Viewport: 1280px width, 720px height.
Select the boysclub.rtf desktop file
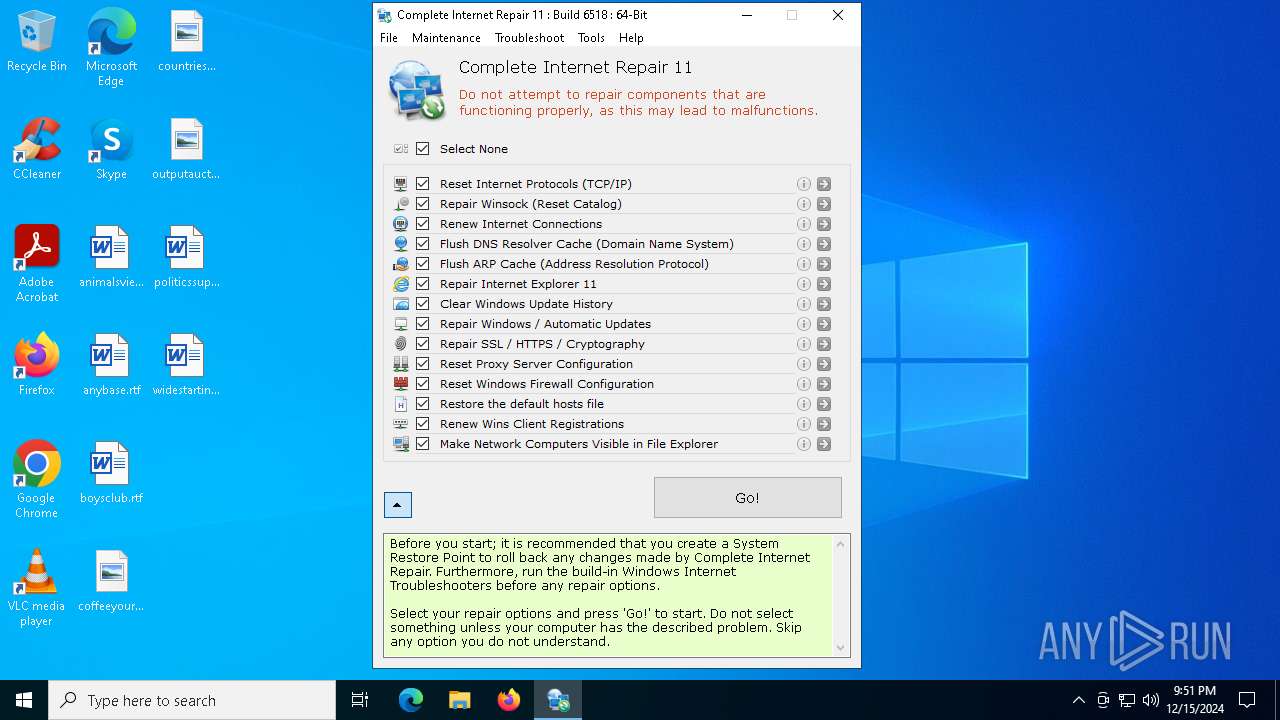tap(111, 473)
